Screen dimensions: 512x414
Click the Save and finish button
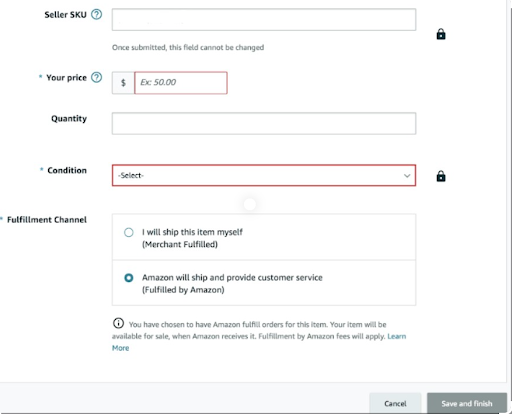pyautogui.click(x=467, y=403)
